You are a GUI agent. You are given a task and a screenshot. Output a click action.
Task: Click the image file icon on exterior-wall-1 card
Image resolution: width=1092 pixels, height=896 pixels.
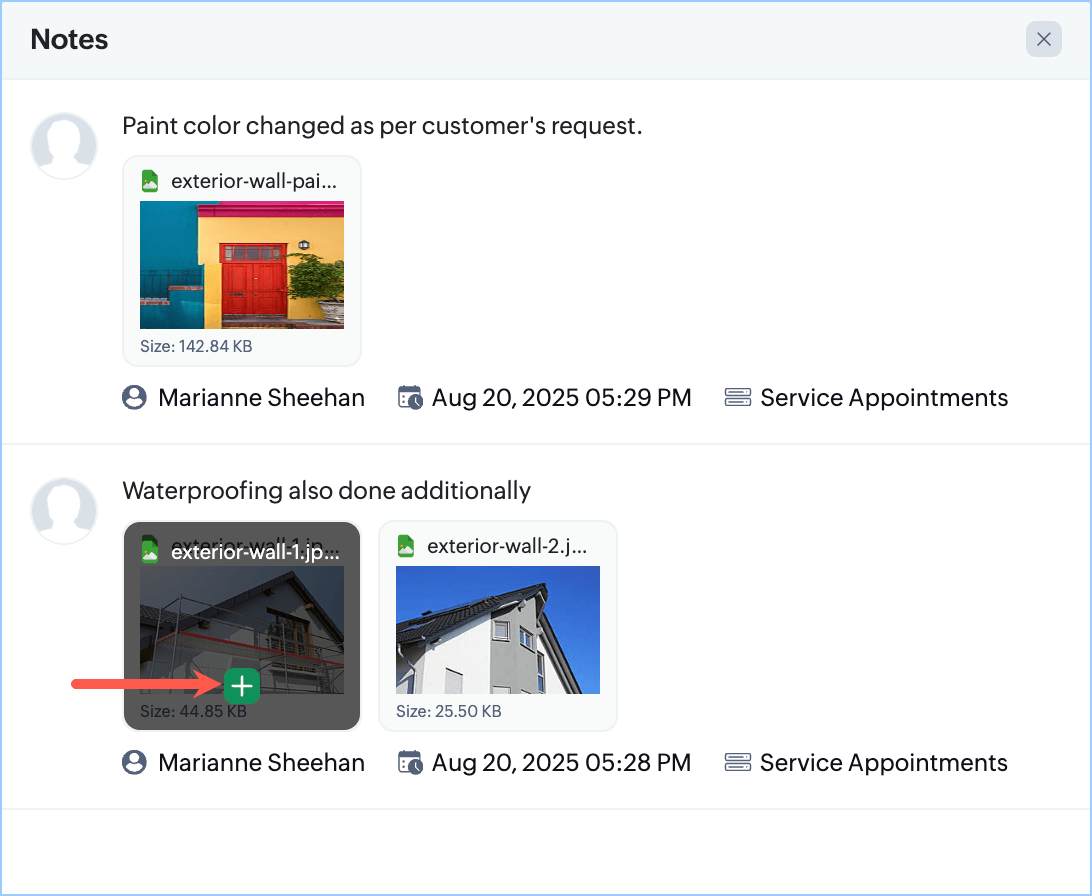pyautogui.click(x=150, y=549)
